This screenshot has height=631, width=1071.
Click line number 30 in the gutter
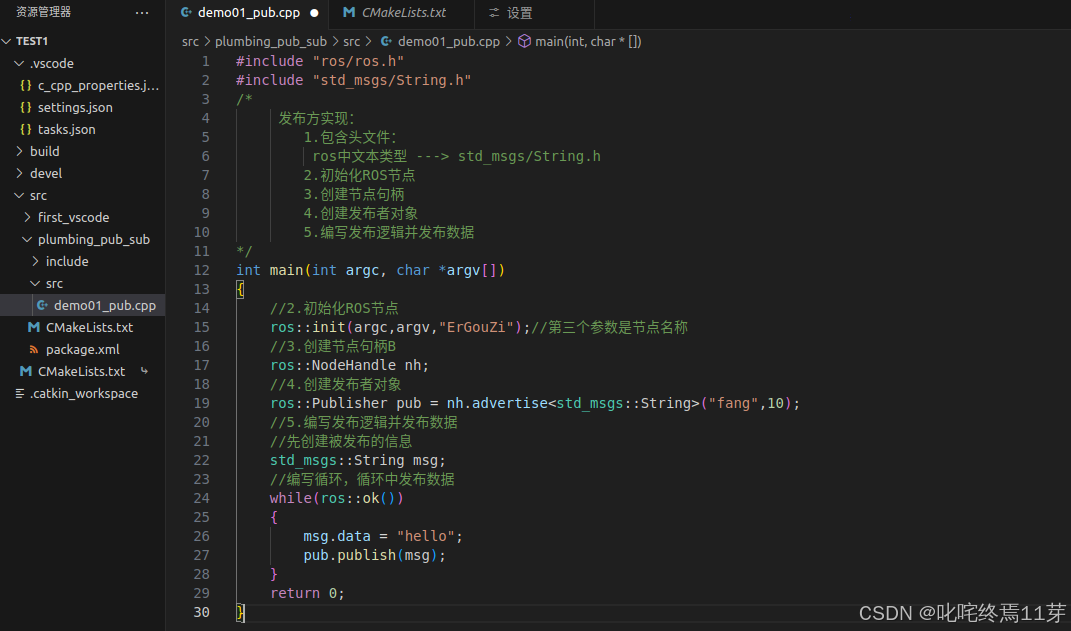pos(201,612)
